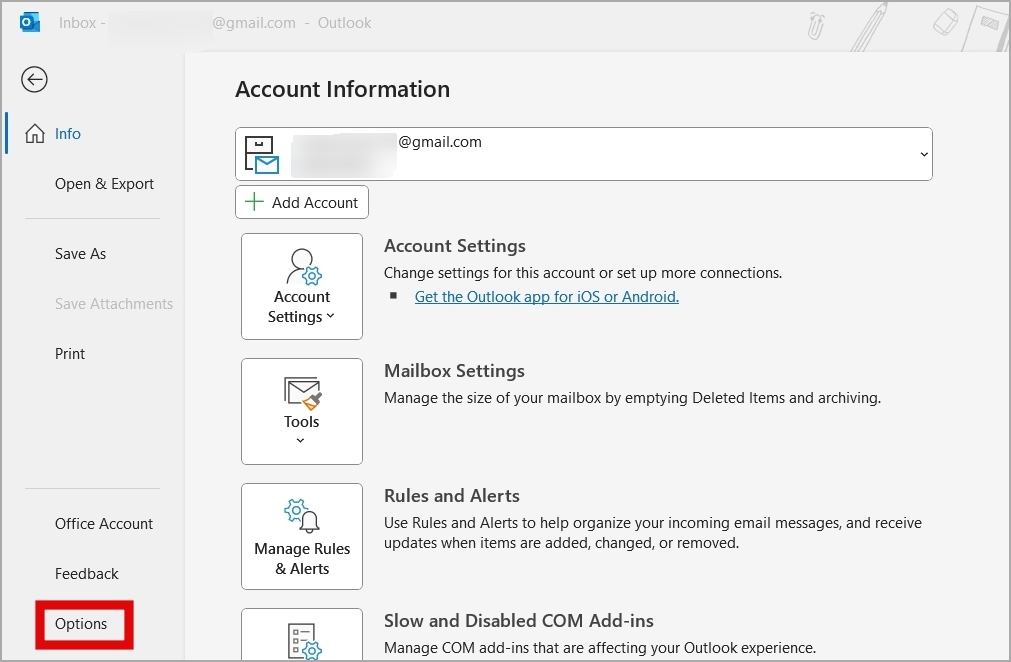The width and height of the screenshot is (1011, 662).
Task: Click the Add Account button
Action: [302, 202]
